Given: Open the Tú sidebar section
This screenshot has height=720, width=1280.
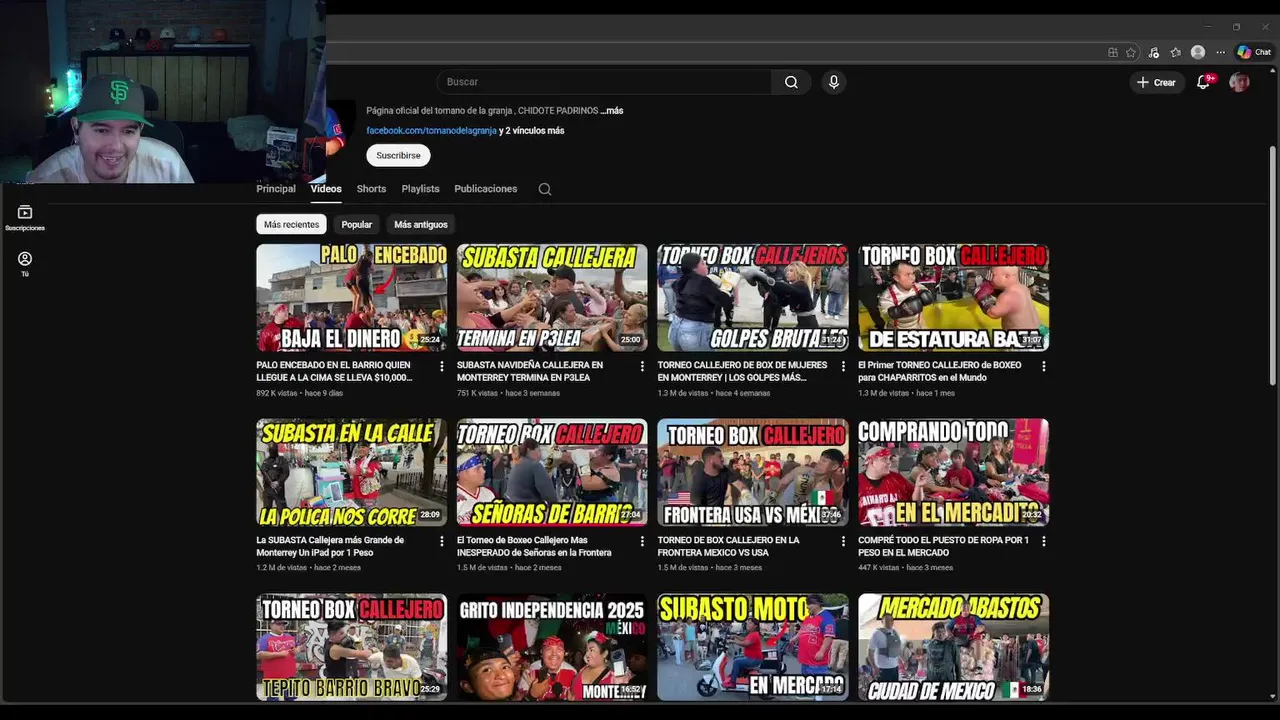Looking at the screenshot, I should [25, 263].
